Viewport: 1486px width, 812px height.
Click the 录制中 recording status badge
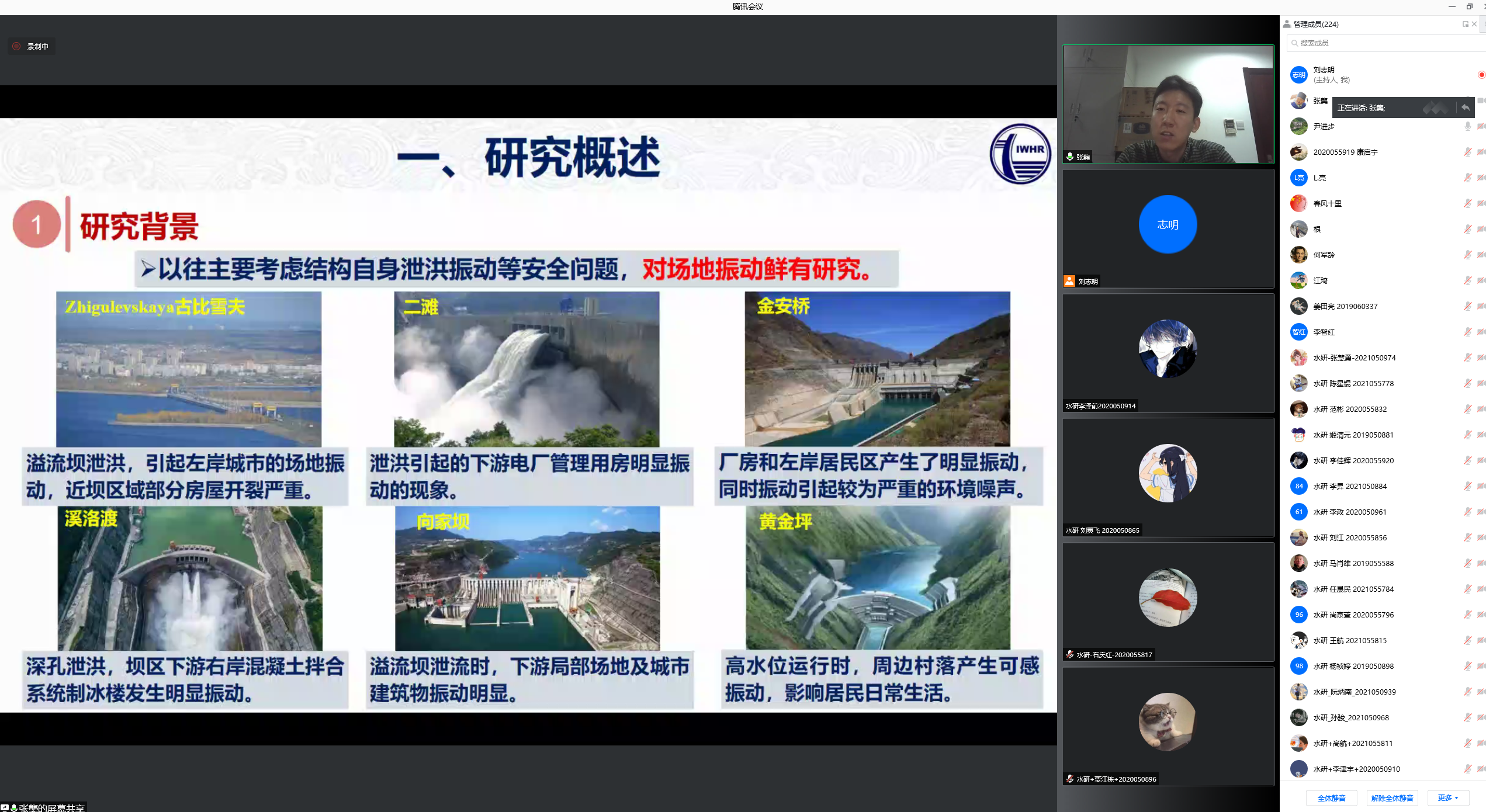(32, 46)
